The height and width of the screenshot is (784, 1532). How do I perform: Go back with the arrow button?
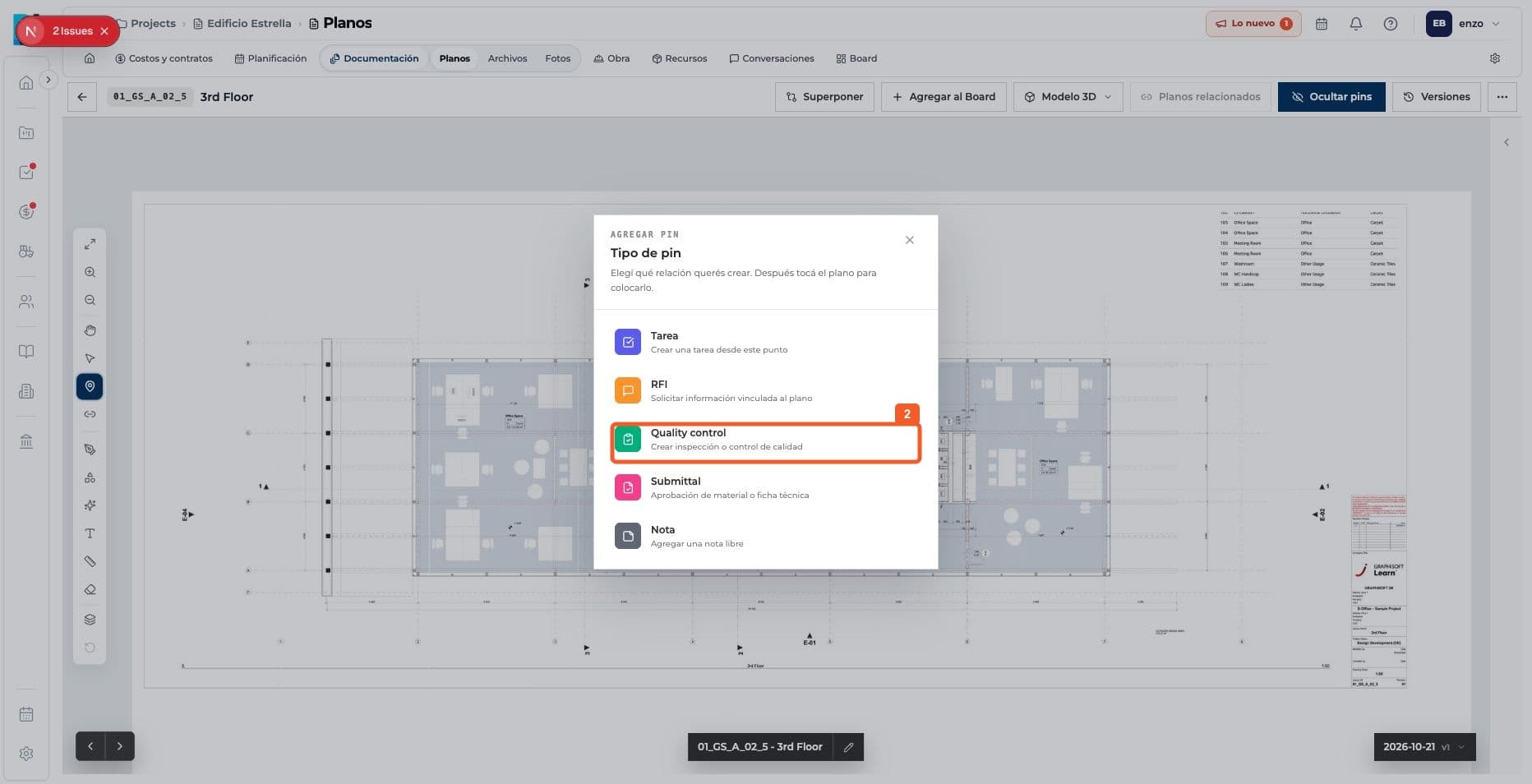click(x=82, y=97)
